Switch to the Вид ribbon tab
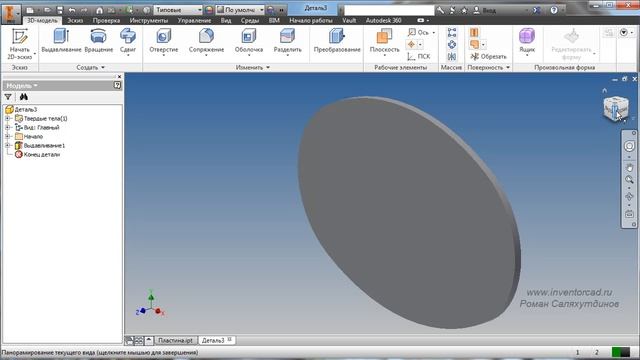The width and height of the screenshot is (640, 360). click(226, 20)
